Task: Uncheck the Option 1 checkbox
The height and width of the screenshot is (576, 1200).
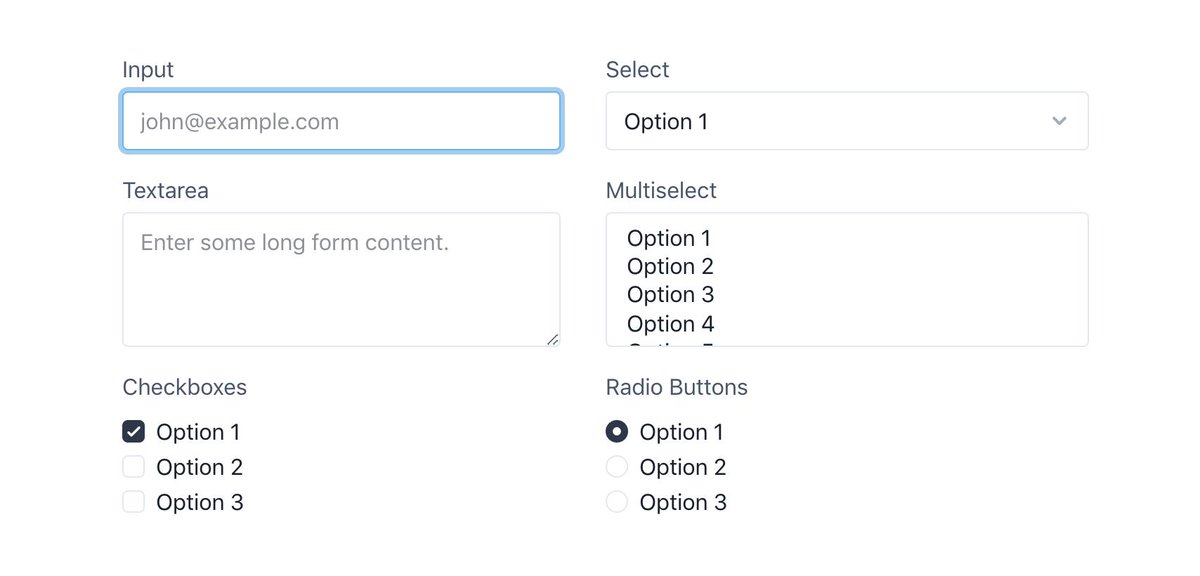Action: point(133,432)
